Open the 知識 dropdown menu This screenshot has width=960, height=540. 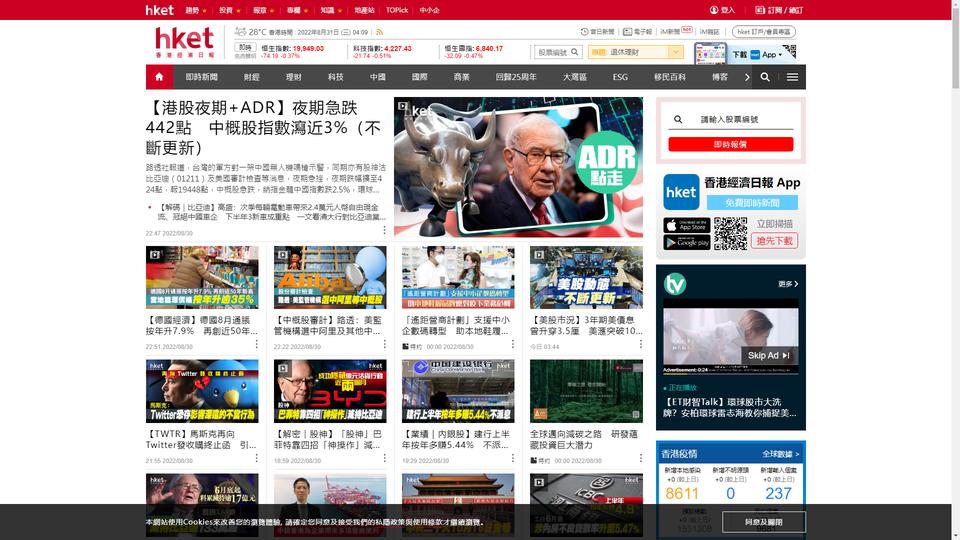[331, 10]
